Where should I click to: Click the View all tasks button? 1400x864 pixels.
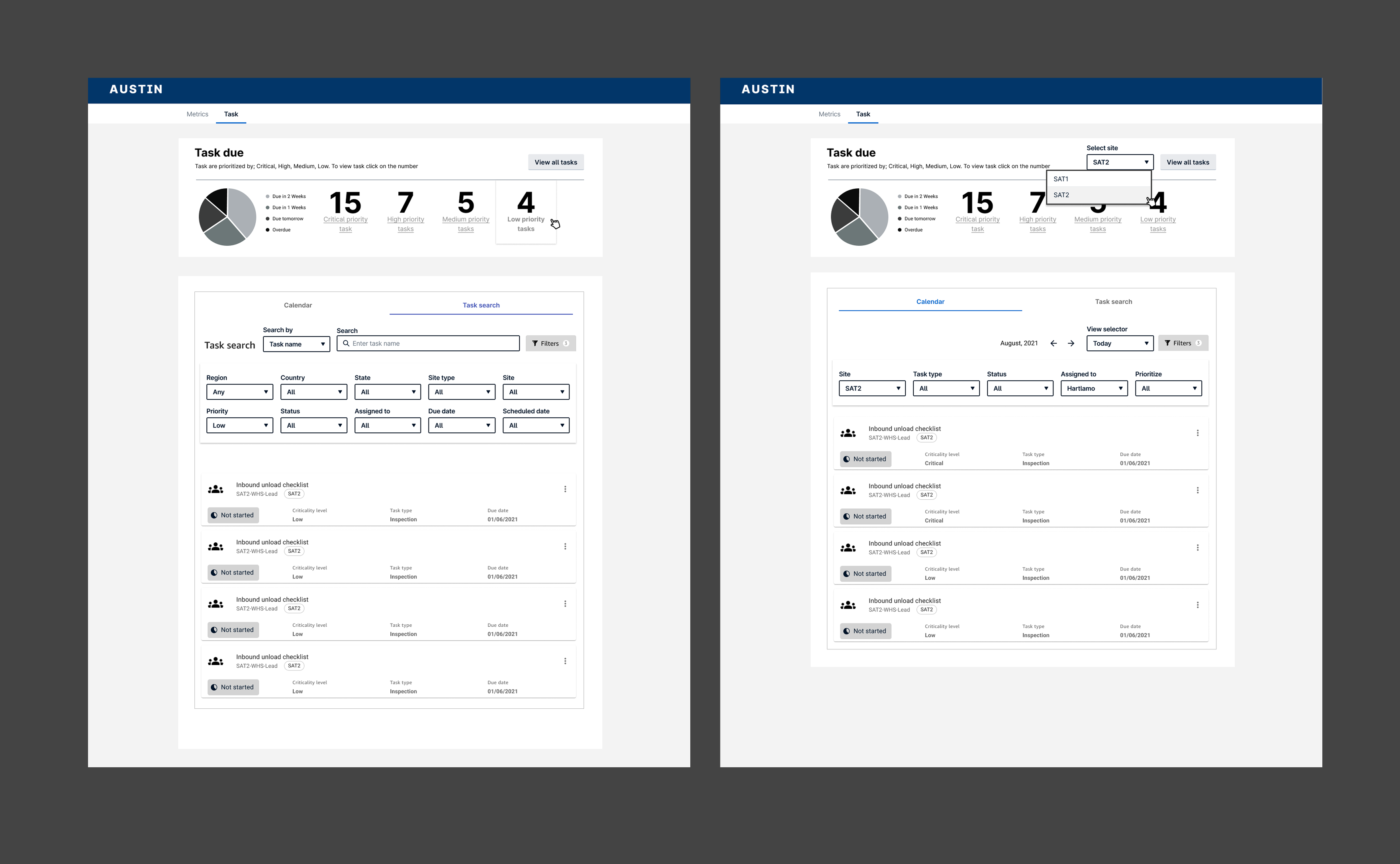coord(556,162)
